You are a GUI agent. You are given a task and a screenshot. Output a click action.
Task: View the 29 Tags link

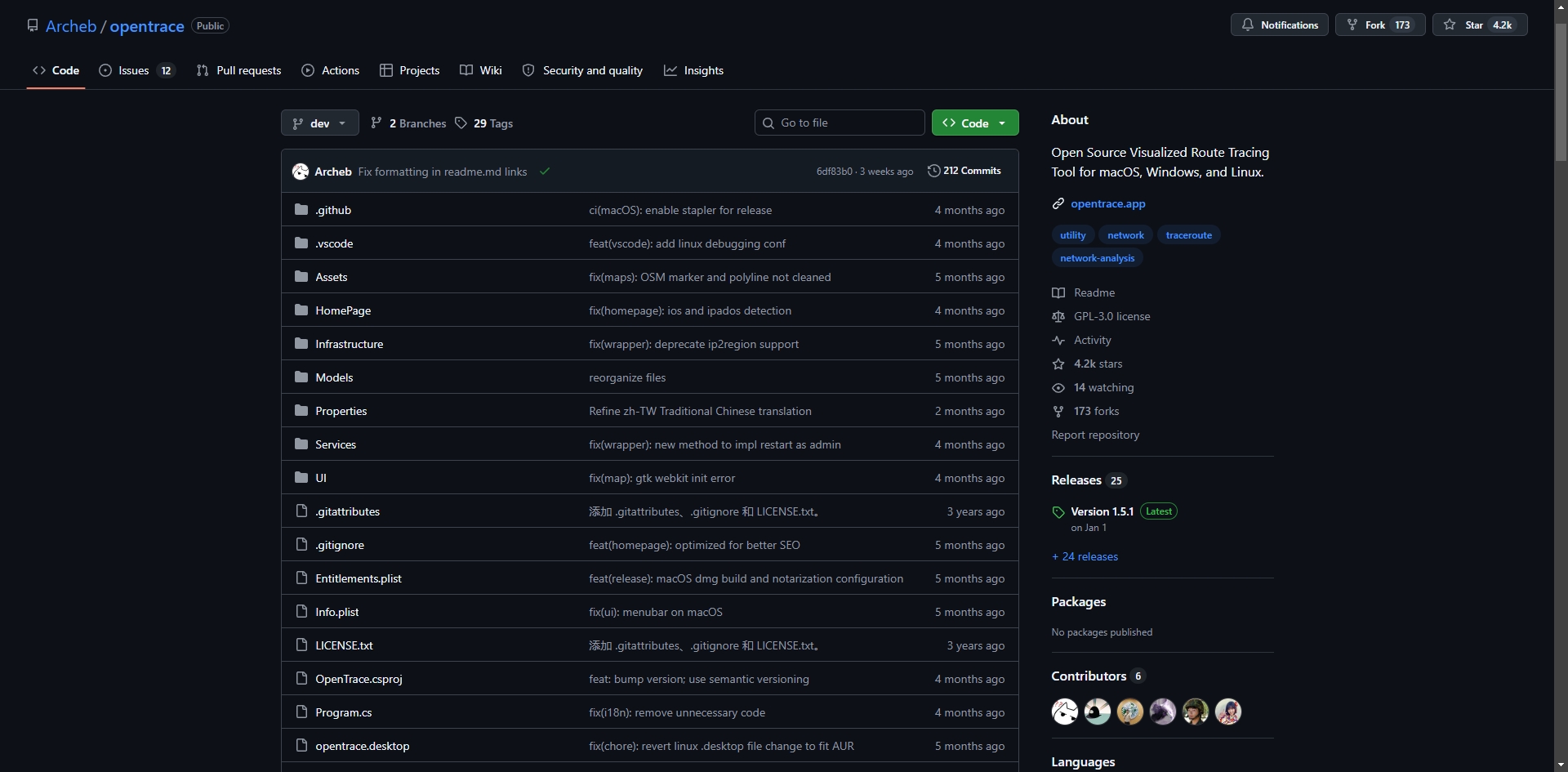point(484,123)
